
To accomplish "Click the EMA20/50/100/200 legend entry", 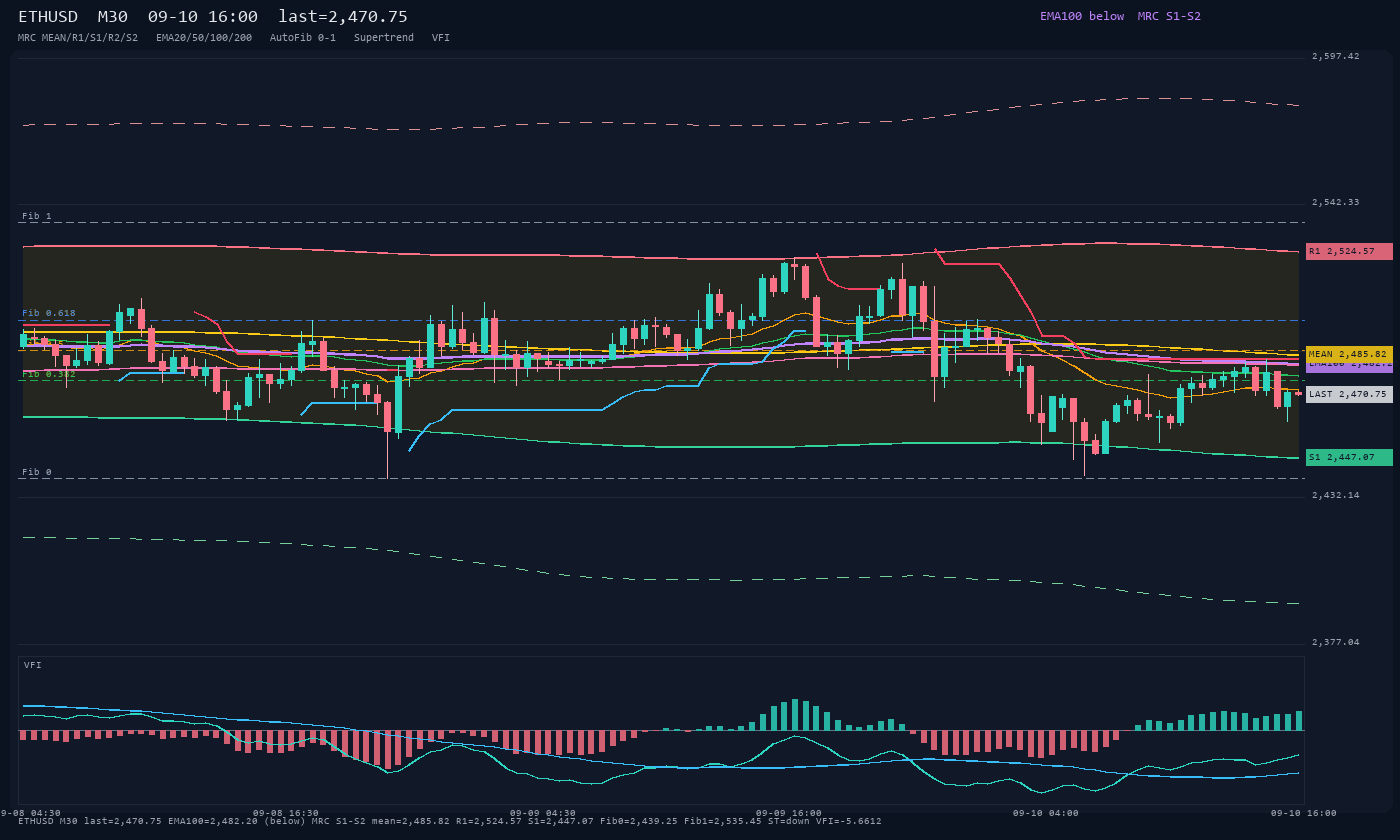I will pyautogui.click(x=204, y=37).
